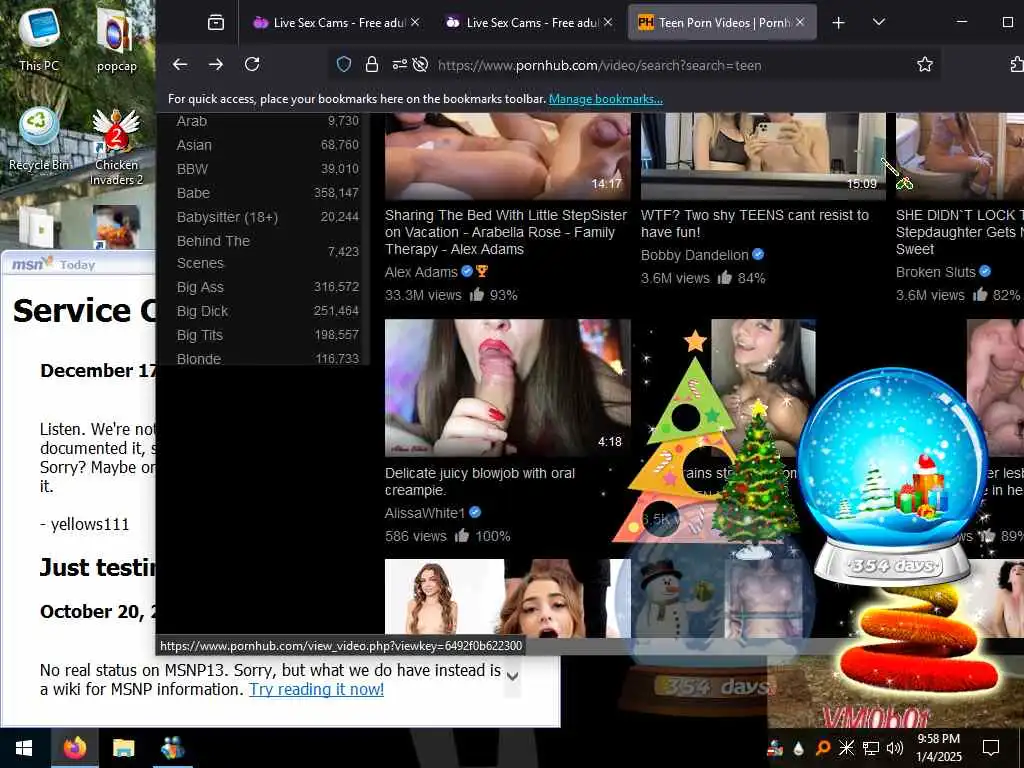Open the Action Center notification icon
Image resolution: width=1024 pixels, height=768 pixels.
coord(991,748)
